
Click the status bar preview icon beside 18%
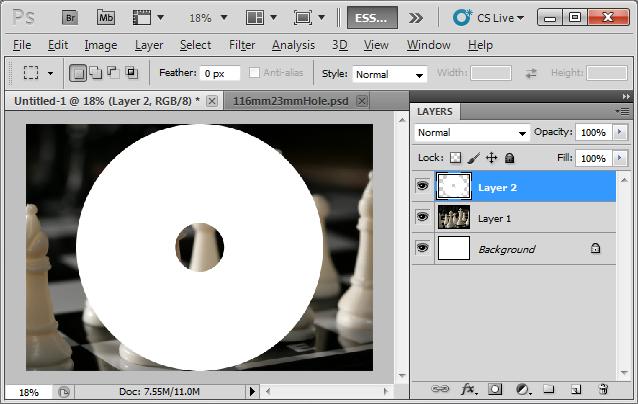tap(63, 392)
